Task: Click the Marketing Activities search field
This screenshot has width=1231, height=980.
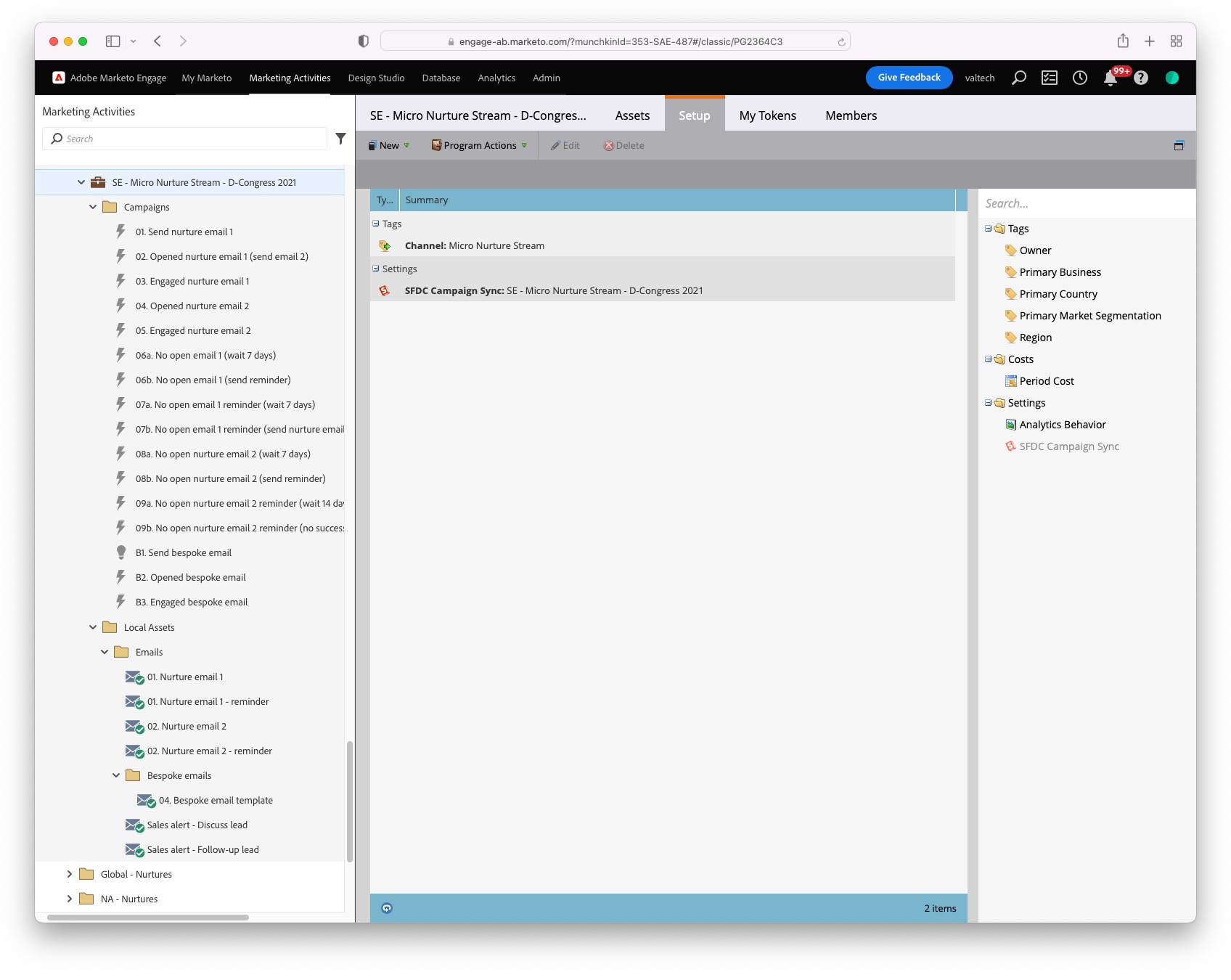Action: coord(184,139)
